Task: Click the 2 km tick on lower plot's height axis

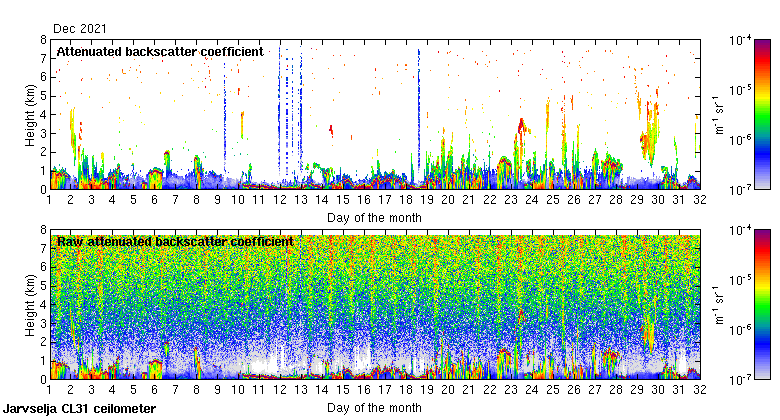Action: (43, 342)
